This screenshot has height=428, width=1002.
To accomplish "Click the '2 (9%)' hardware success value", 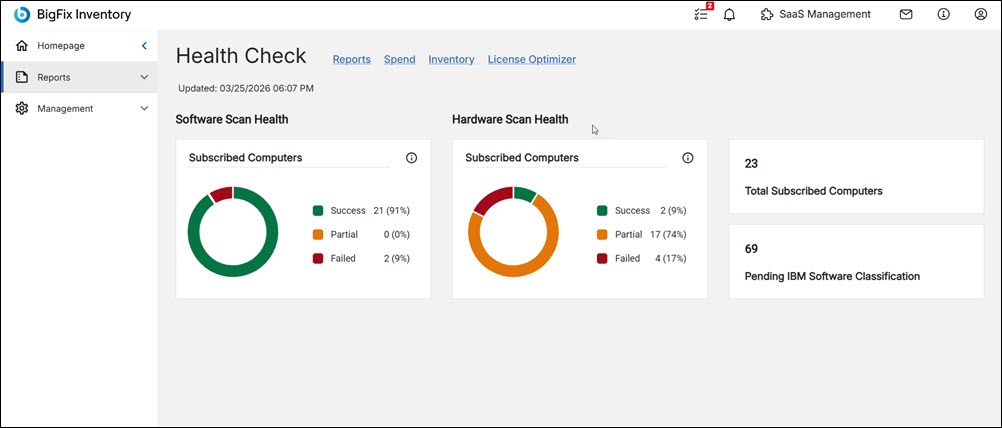I will [674, 211].
